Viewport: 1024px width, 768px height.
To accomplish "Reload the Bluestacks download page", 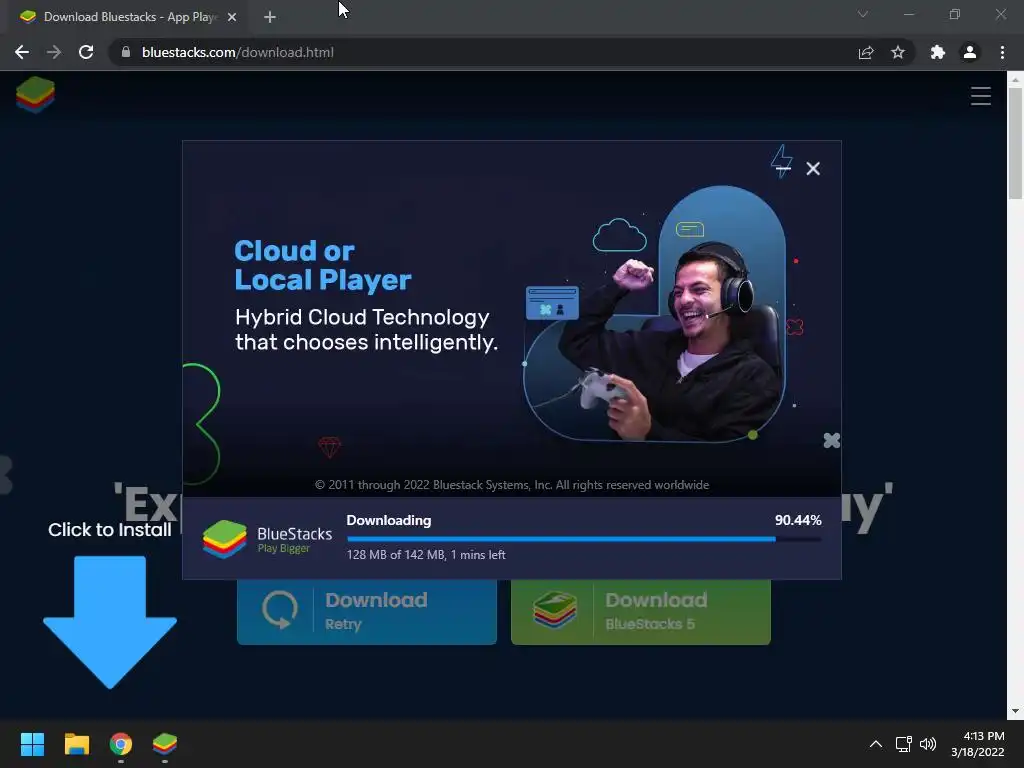I will coord(86,52).
